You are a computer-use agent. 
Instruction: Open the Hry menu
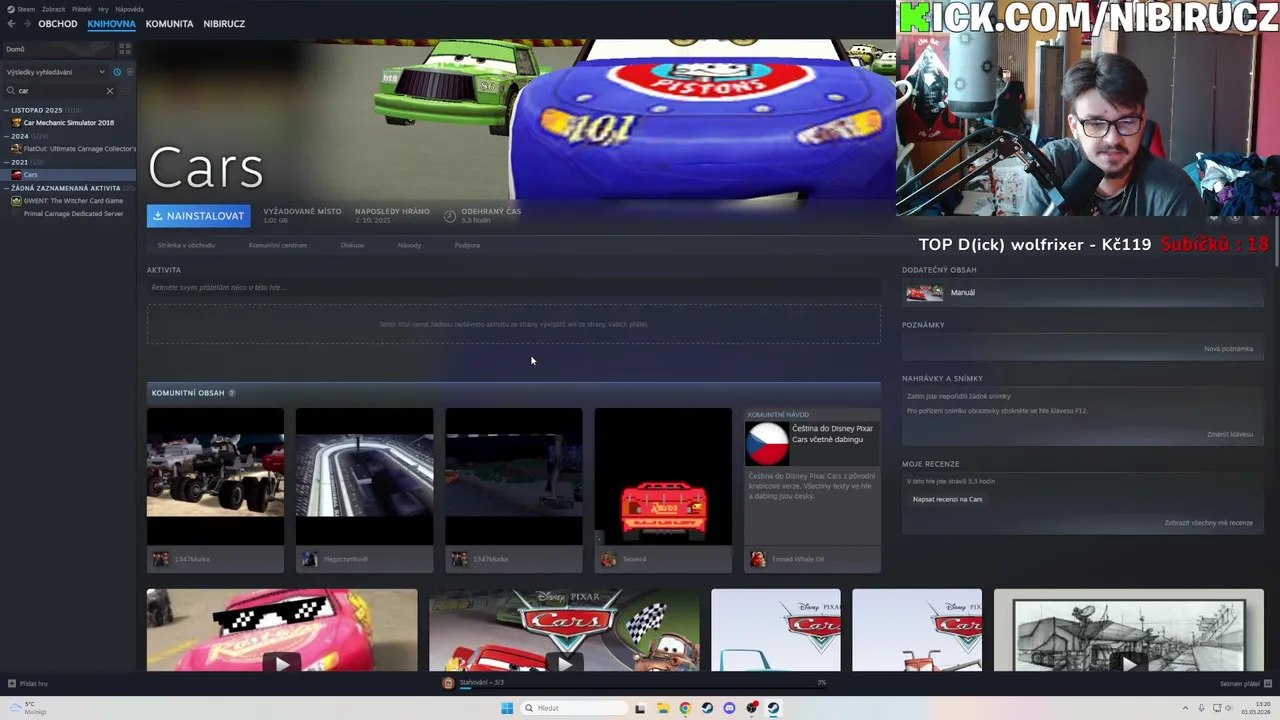pyautogui.click(x=103, y=9)
